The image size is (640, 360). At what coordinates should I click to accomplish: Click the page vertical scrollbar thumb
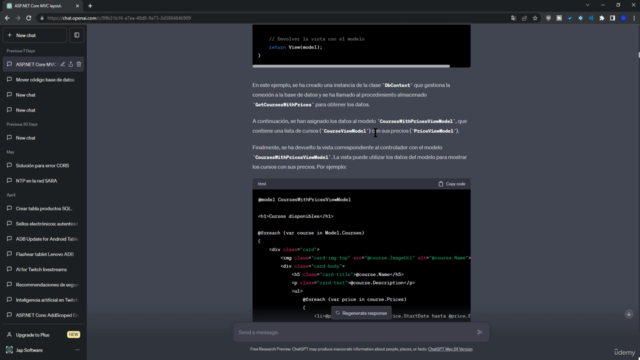[639, 55]
